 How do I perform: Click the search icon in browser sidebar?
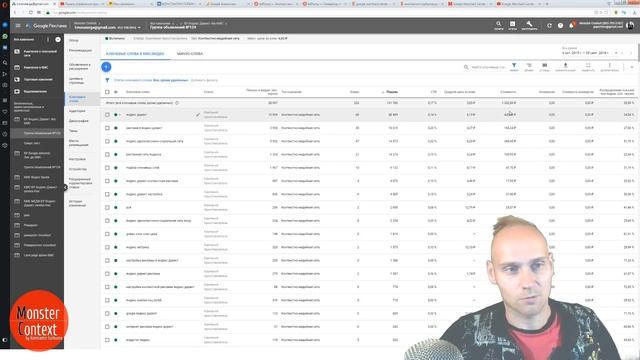point(5,63)
